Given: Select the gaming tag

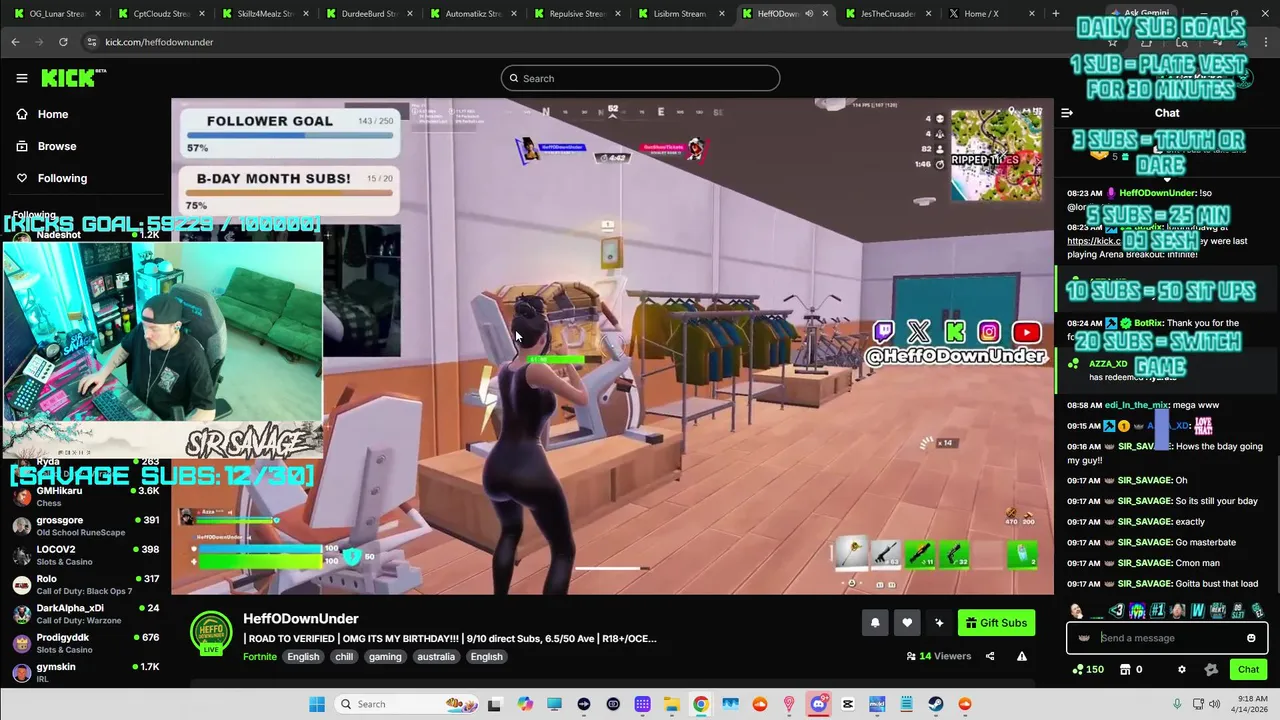Looking at the screenshot, I should (385, 657).
